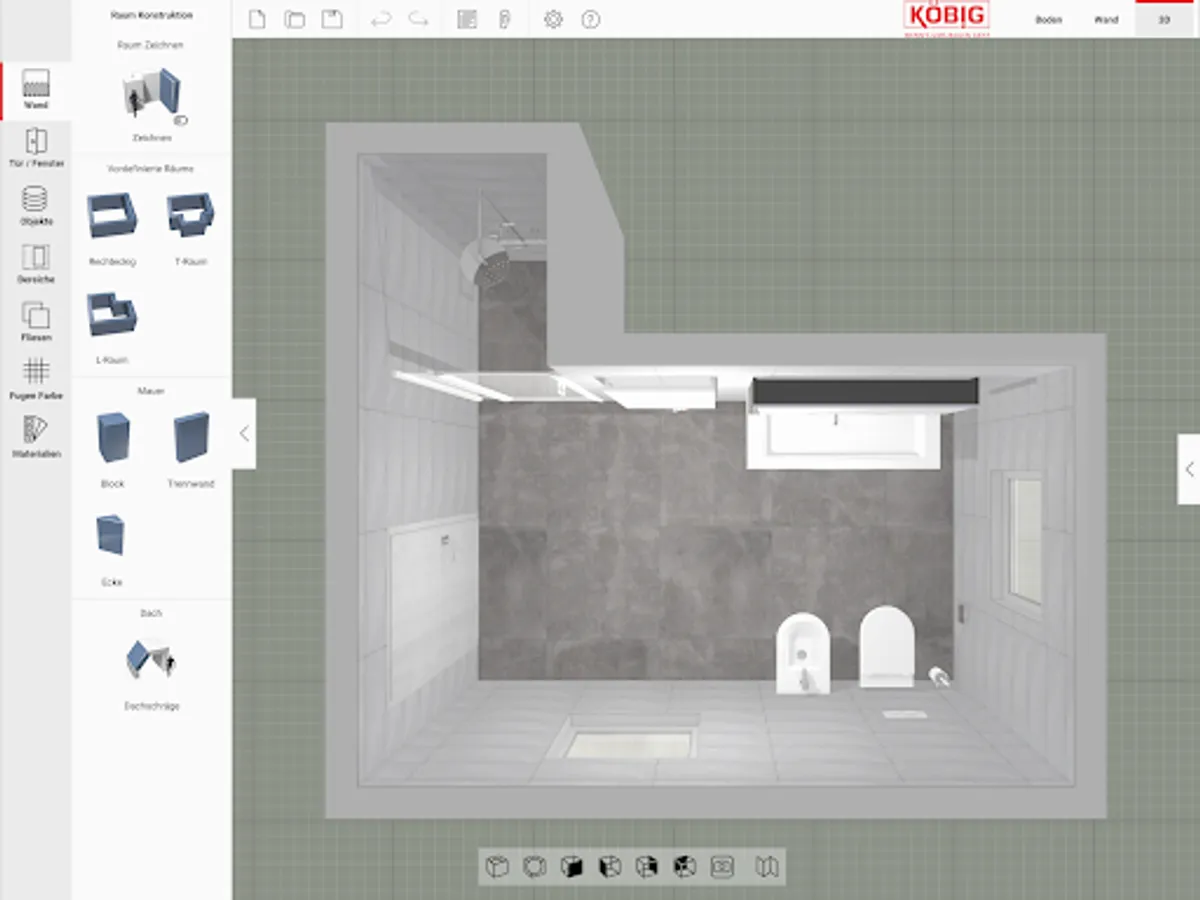Image resolution: width=1200 pixels, height=900 pixels.
Task: Open a project with the folder icon
Action: tap(294, 19)
